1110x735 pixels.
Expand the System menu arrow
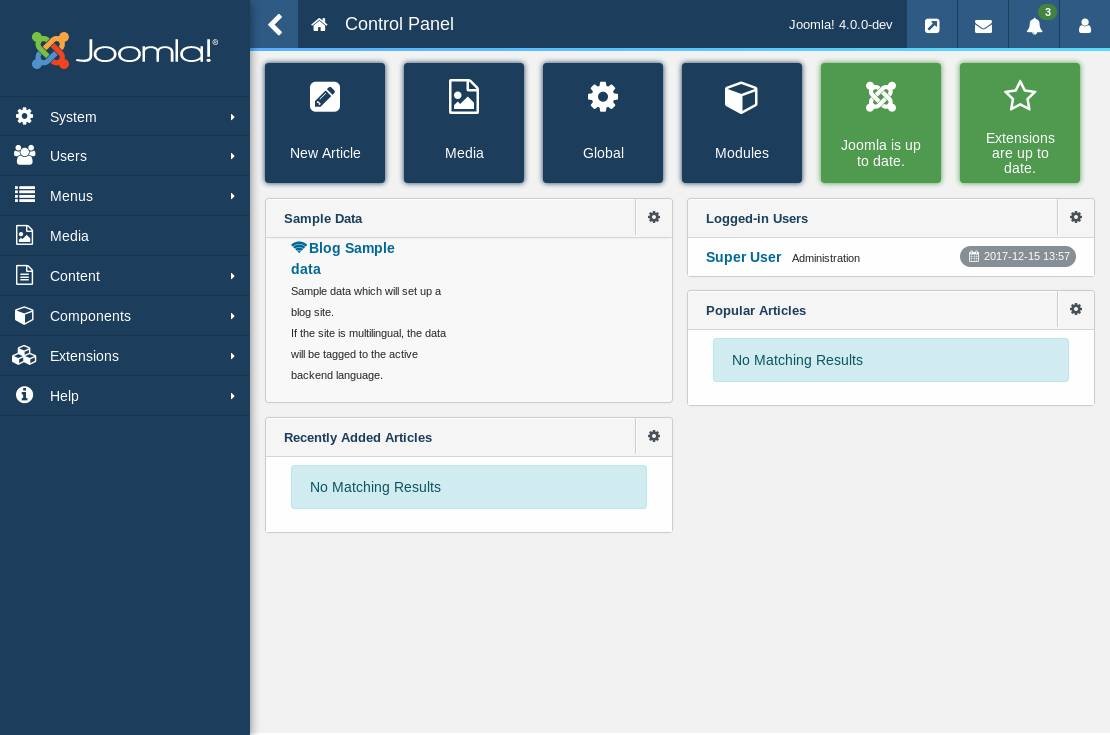click(x=232, y=117)
